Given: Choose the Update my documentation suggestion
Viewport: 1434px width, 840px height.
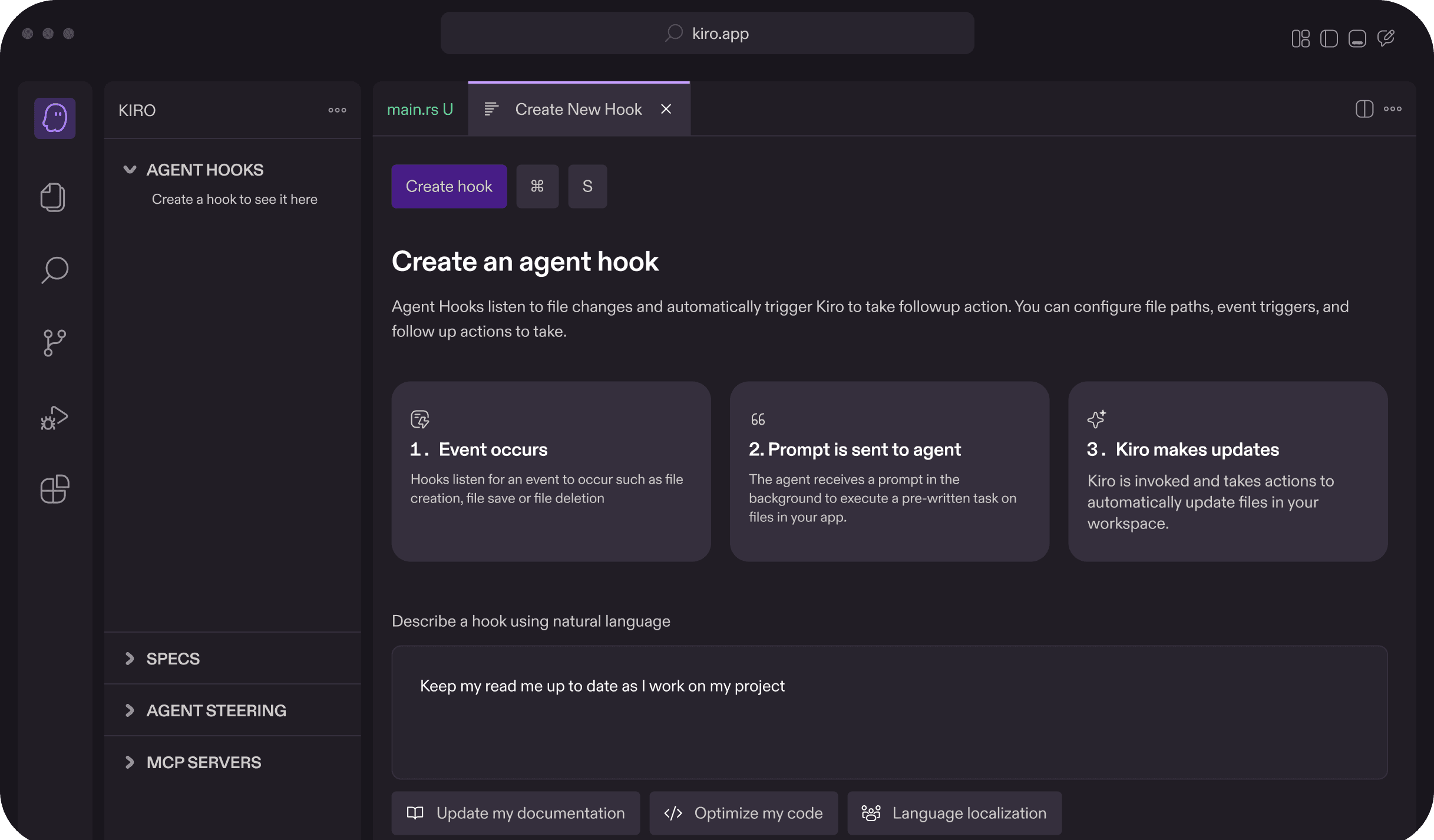Looking at the screenshot, I should point(516,813).
